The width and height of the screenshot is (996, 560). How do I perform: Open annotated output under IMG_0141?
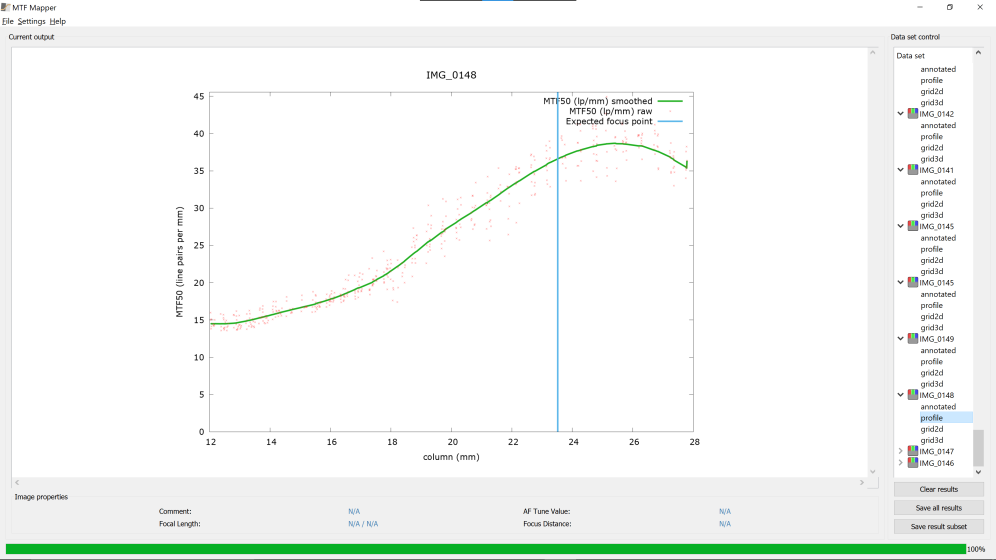click(x=938, y=182)
